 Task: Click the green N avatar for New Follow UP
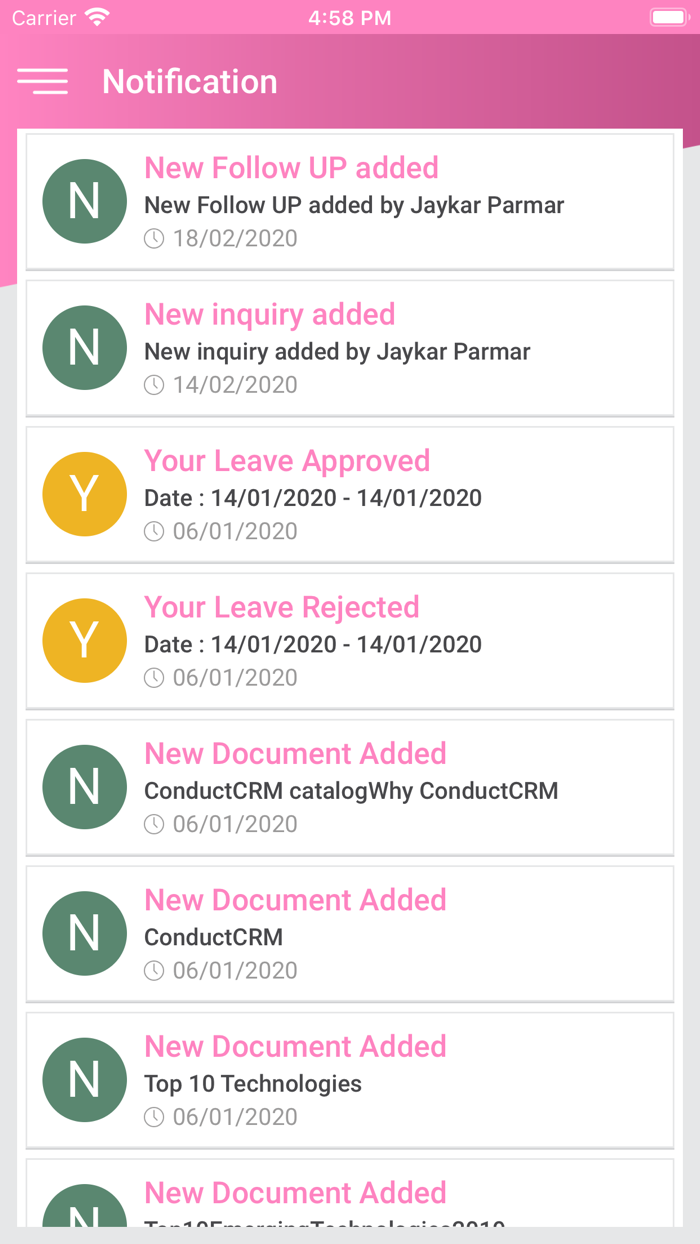pyautogui.click(x=84, y=201)
